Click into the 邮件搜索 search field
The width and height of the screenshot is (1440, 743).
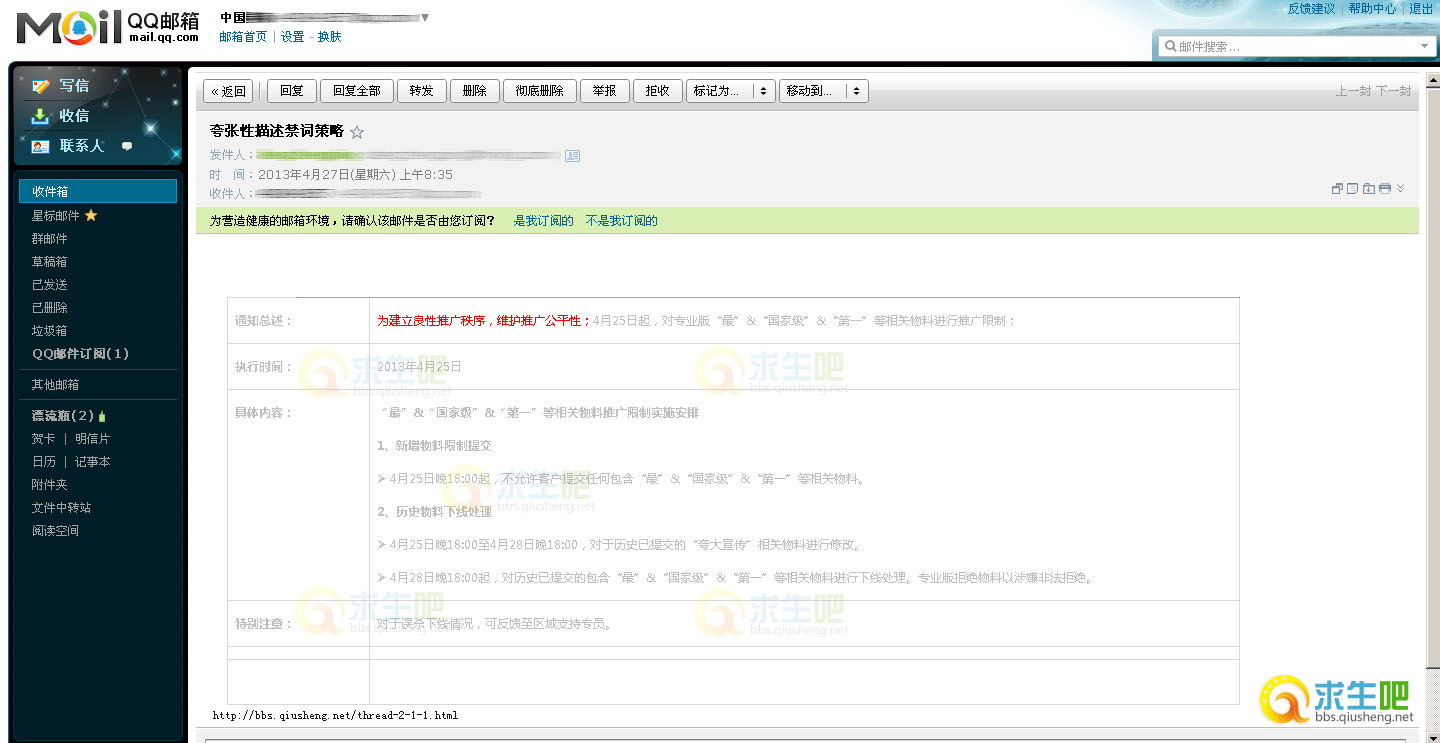click(x=1290, y=46)
